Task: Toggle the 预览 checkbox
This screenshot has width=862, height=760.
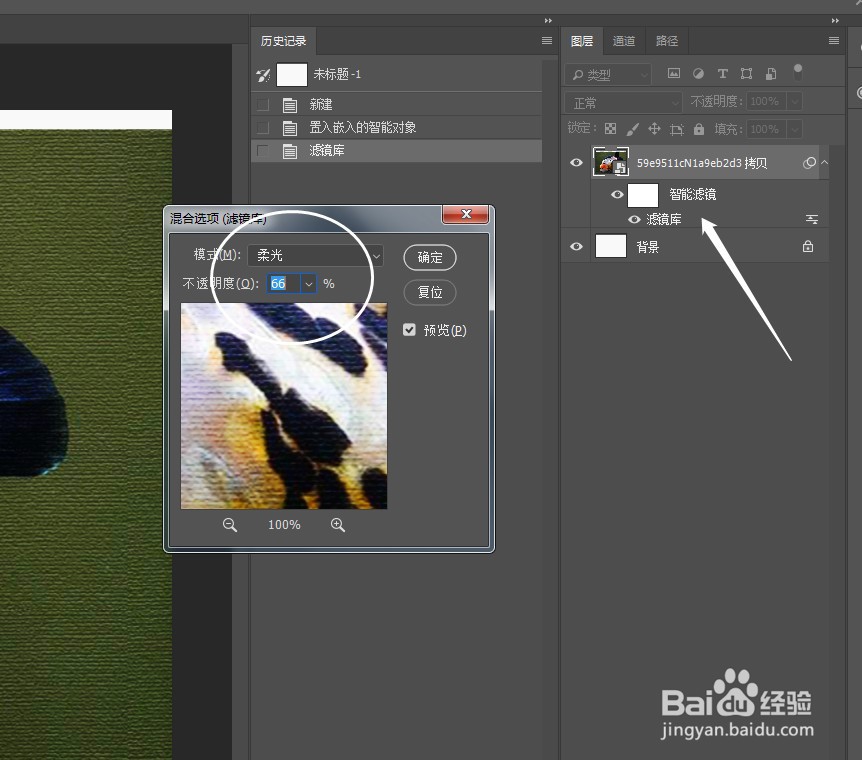Action: [x=409, y=329]
